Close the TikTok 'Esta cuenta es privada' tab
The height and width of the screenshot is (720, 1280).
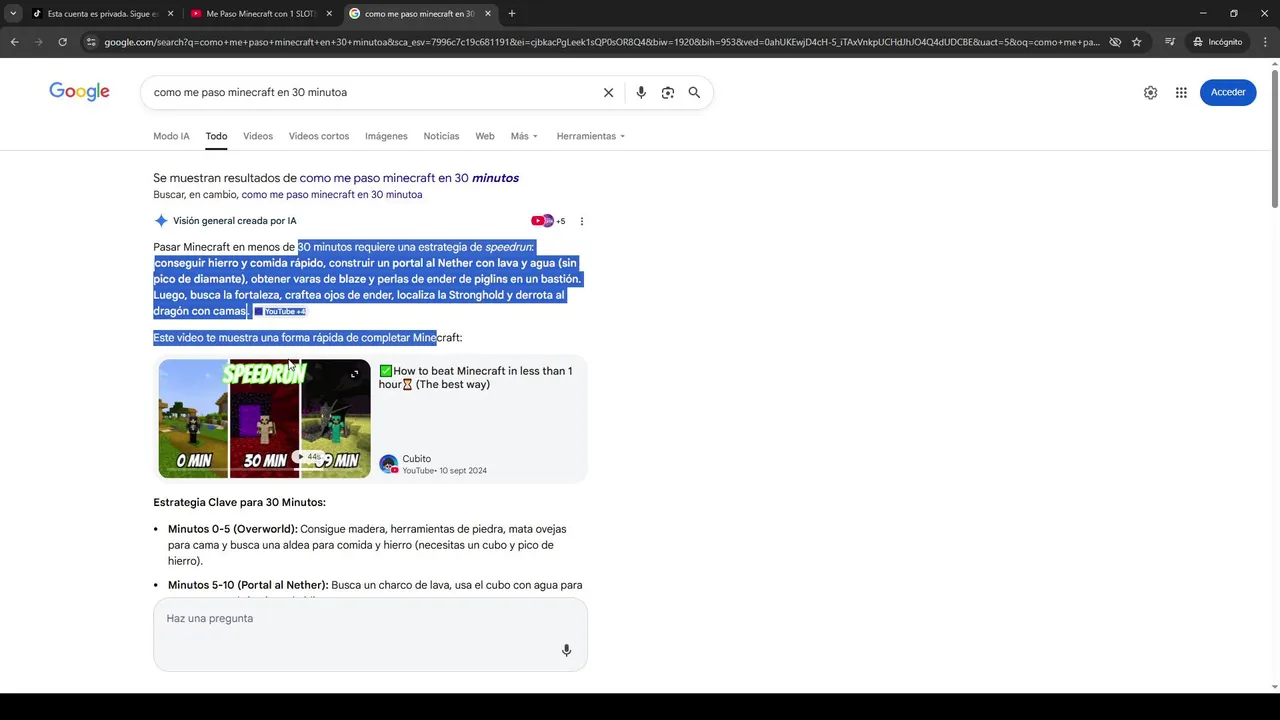pos(170,14)
